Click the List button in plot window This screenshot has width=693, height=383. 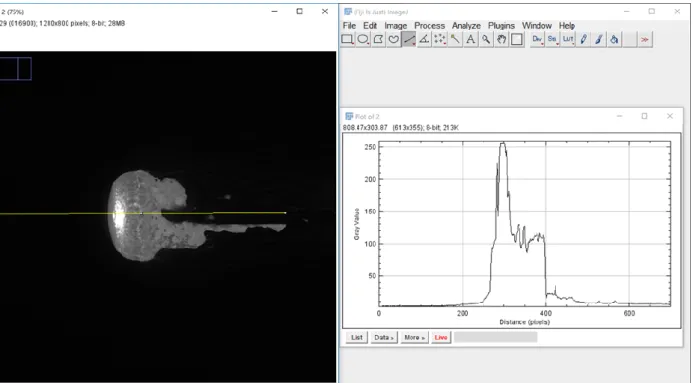coord(357,337)
